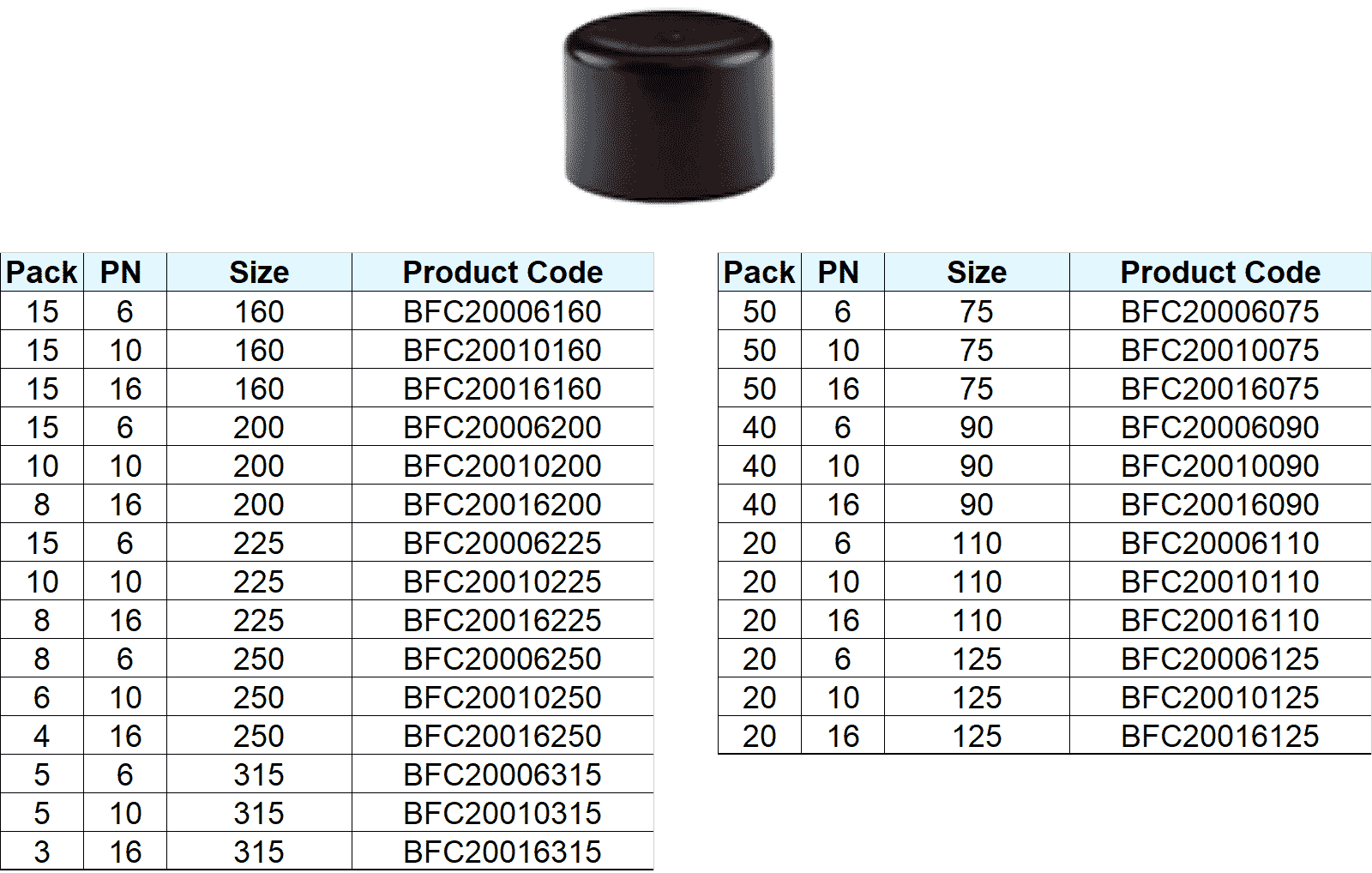
Task: Click the BFC20010315 product code
Action: [502, 814]
